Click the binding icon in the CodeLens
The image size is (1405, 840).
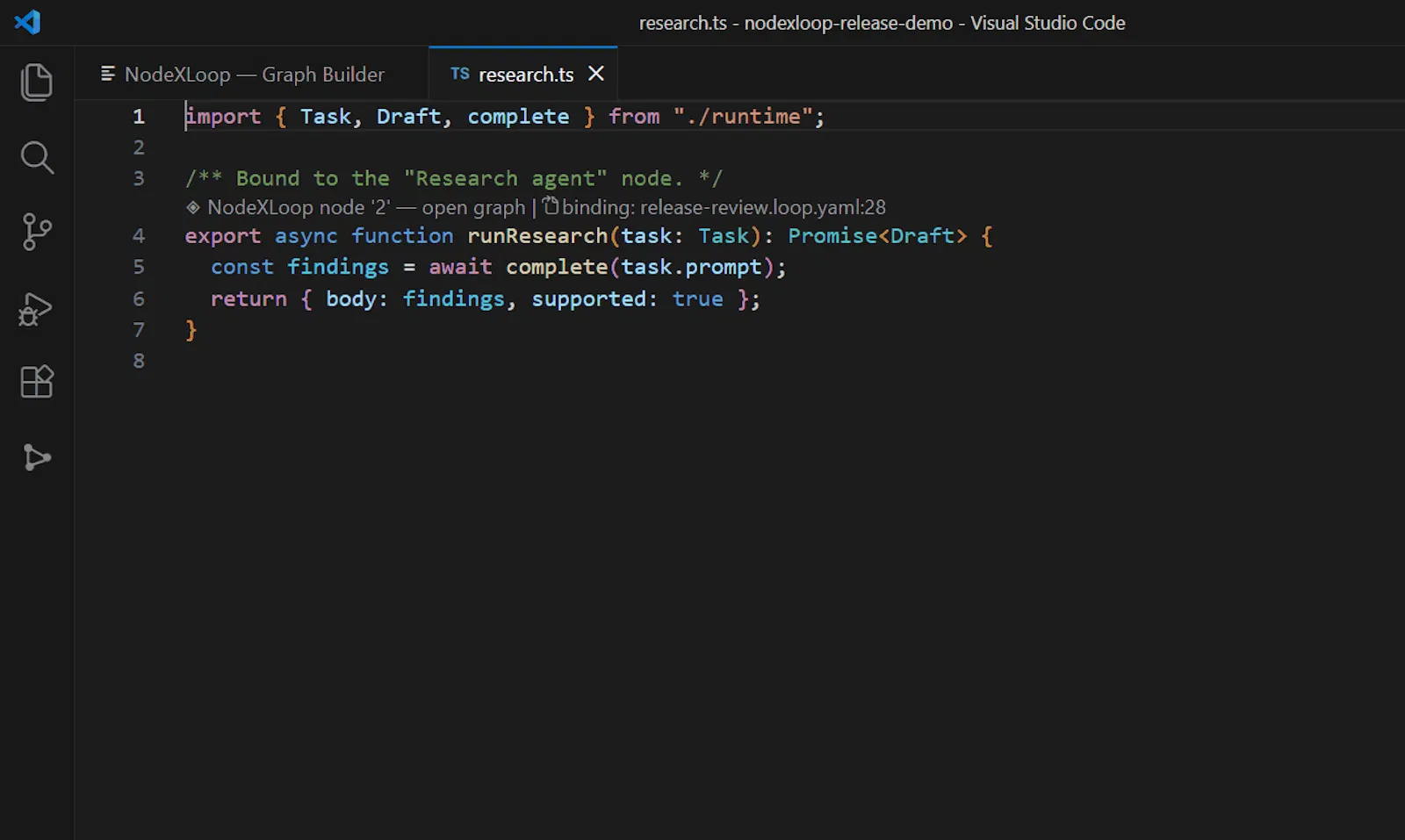[x=551, y=205]
